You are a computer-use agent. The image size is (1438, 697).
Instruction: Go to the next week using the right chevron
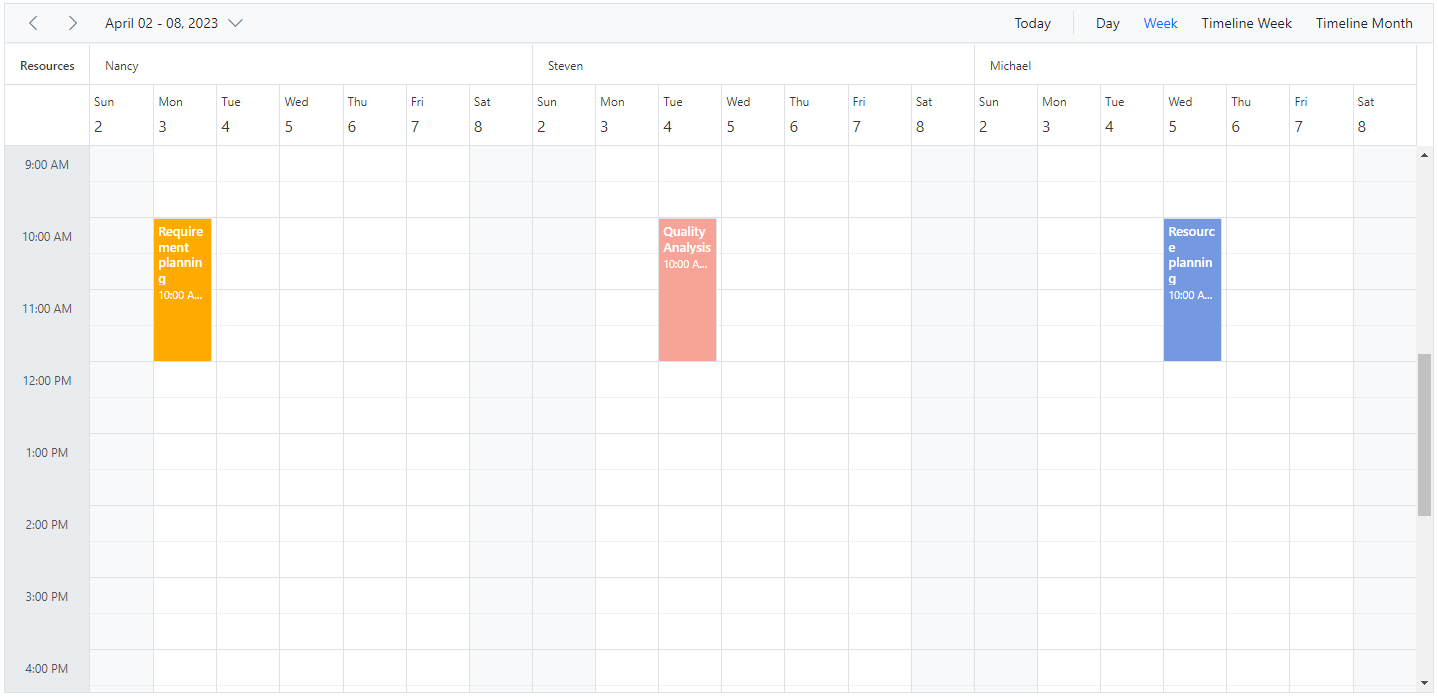click(x=72, y=23)
